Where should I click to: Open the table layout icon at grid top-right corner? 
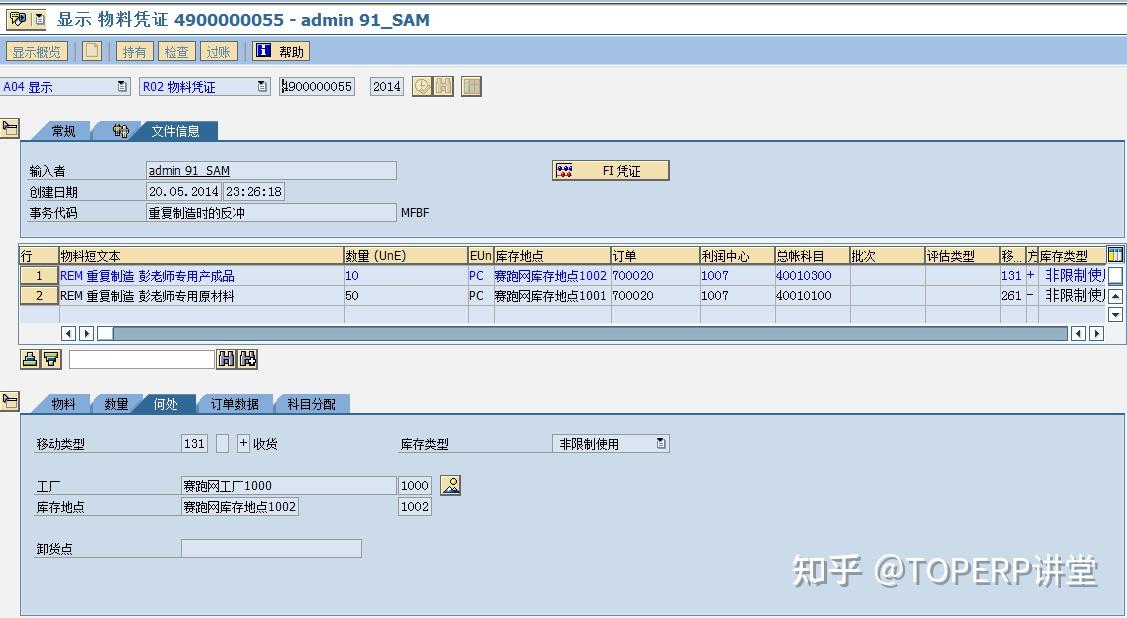coord(1117,255)
